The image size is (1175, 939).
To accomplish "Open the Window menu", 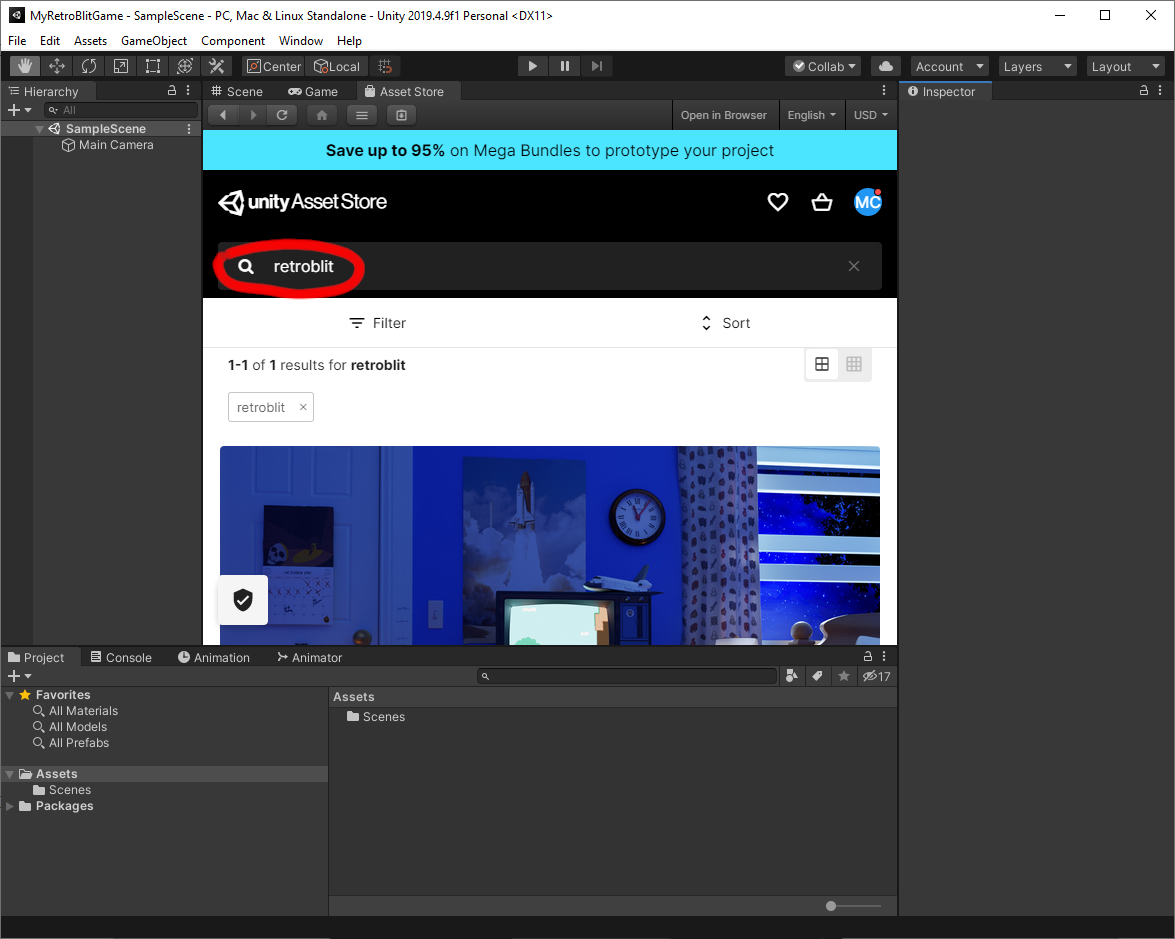I will click(x=300, y=40).
